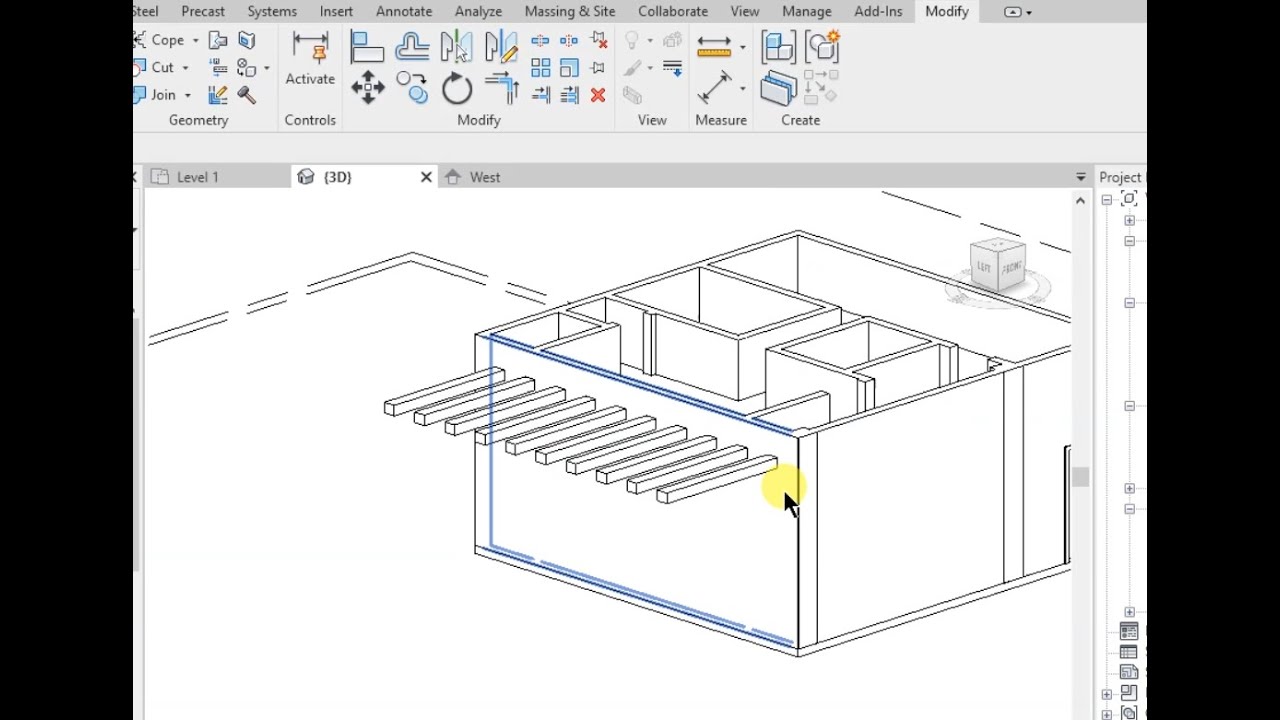Select the Offset tool

click(x=412, y=47)
